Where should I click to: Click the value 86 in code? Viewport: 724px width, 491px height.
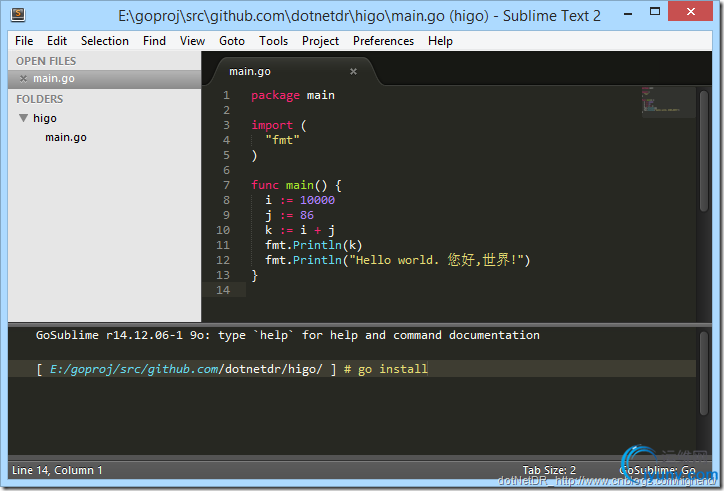(x=307, y=215)
